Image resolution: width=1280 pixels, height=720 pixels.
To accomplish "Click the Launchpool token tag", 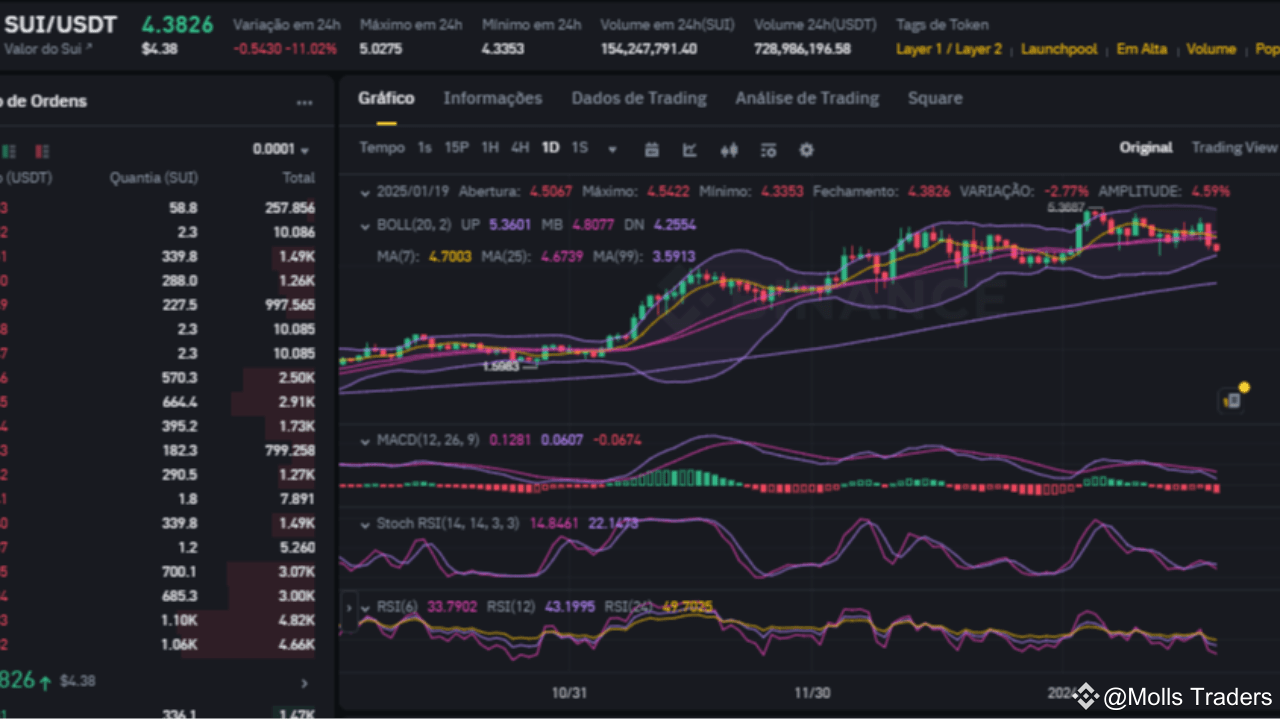I will 1059,49.
